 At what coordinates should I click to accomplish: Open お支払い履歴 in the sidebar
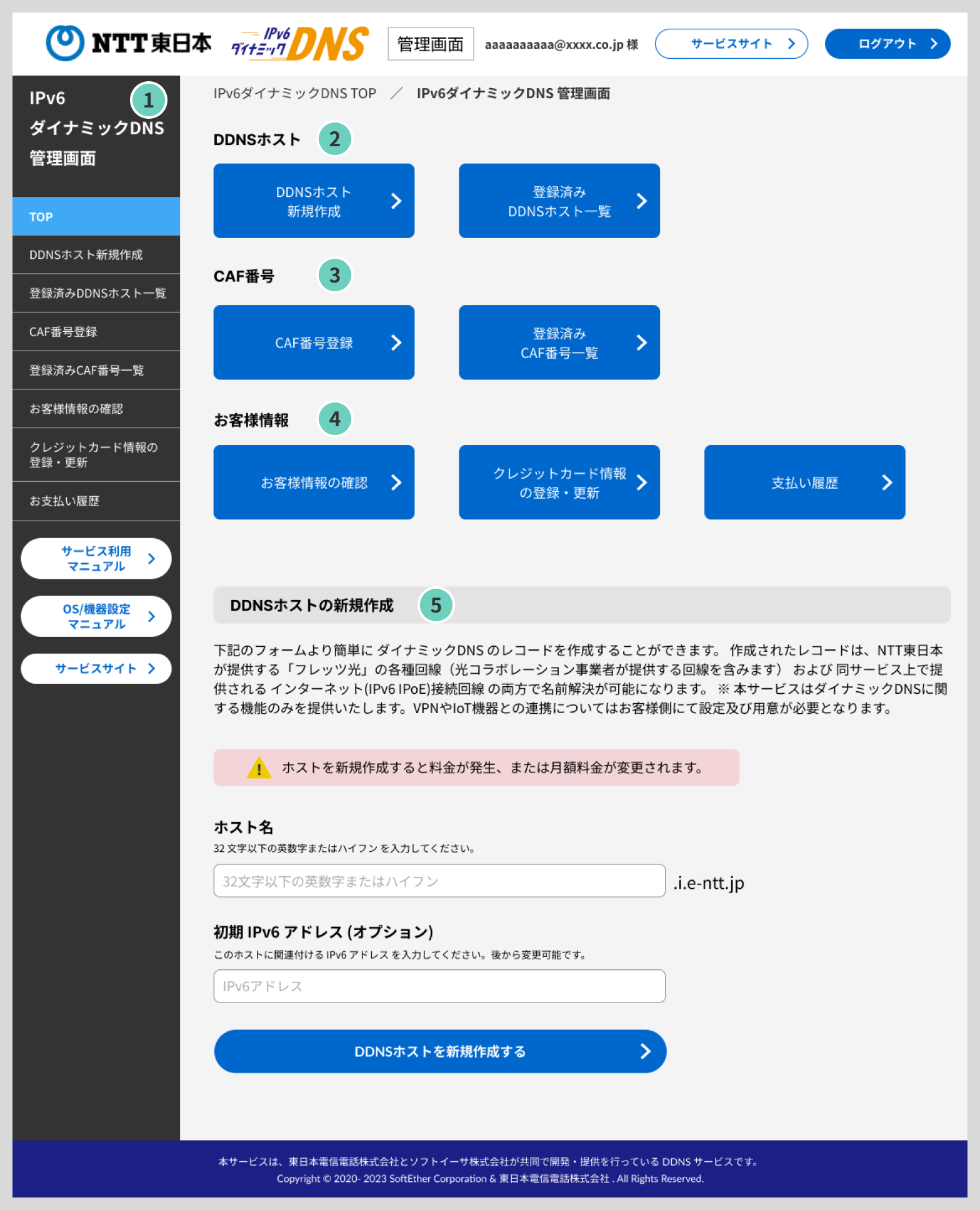tap(96, 501)
